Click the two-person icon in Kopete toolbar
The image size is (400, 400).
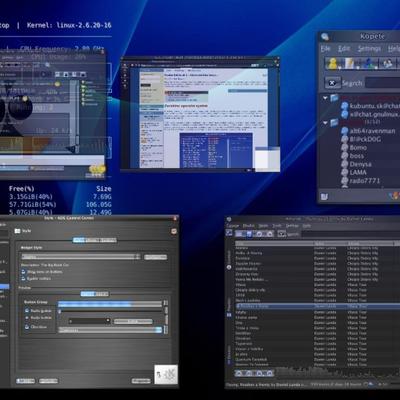388,63
